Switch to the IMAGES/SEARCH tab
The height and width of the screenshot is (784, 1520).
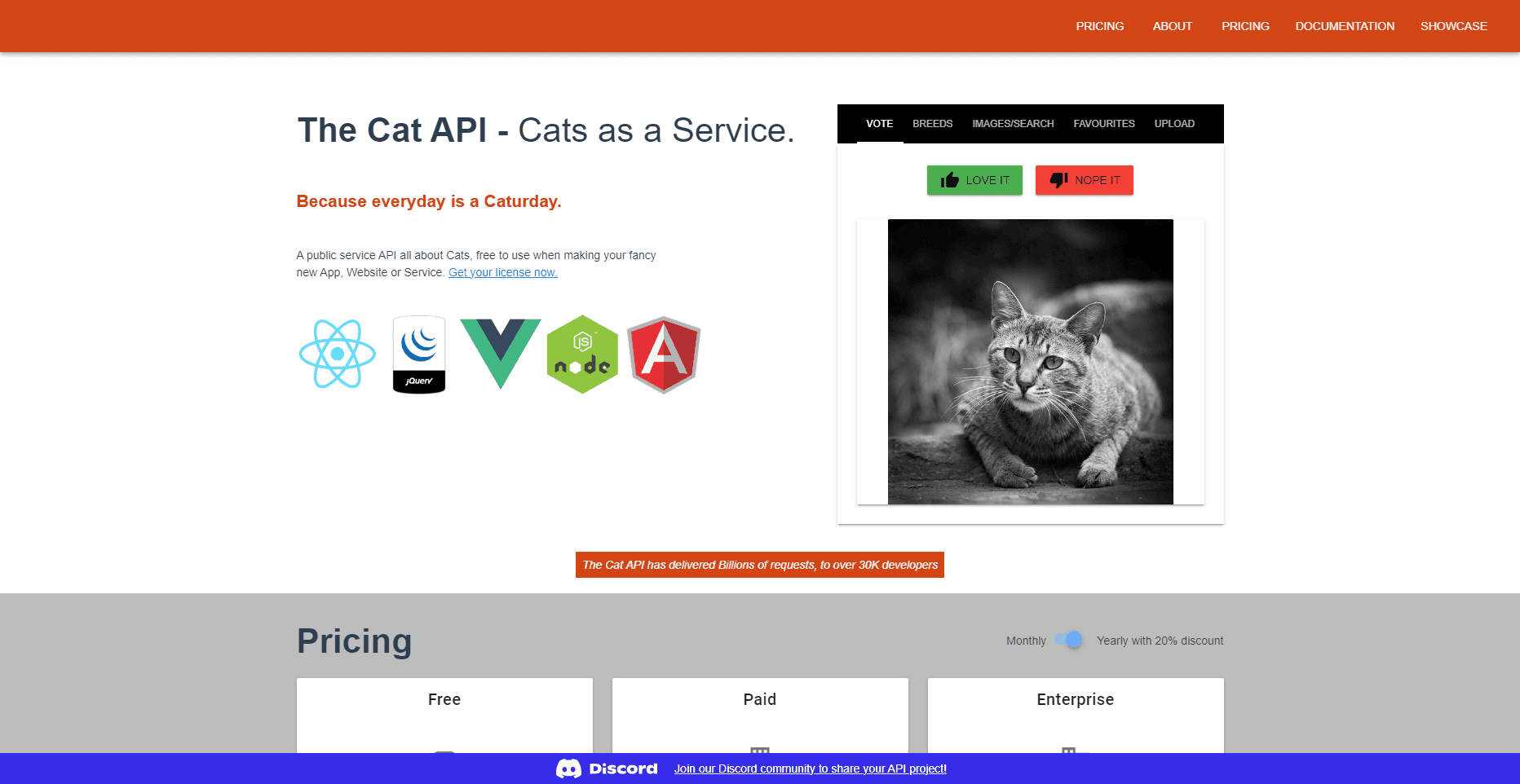point(1013,124)
